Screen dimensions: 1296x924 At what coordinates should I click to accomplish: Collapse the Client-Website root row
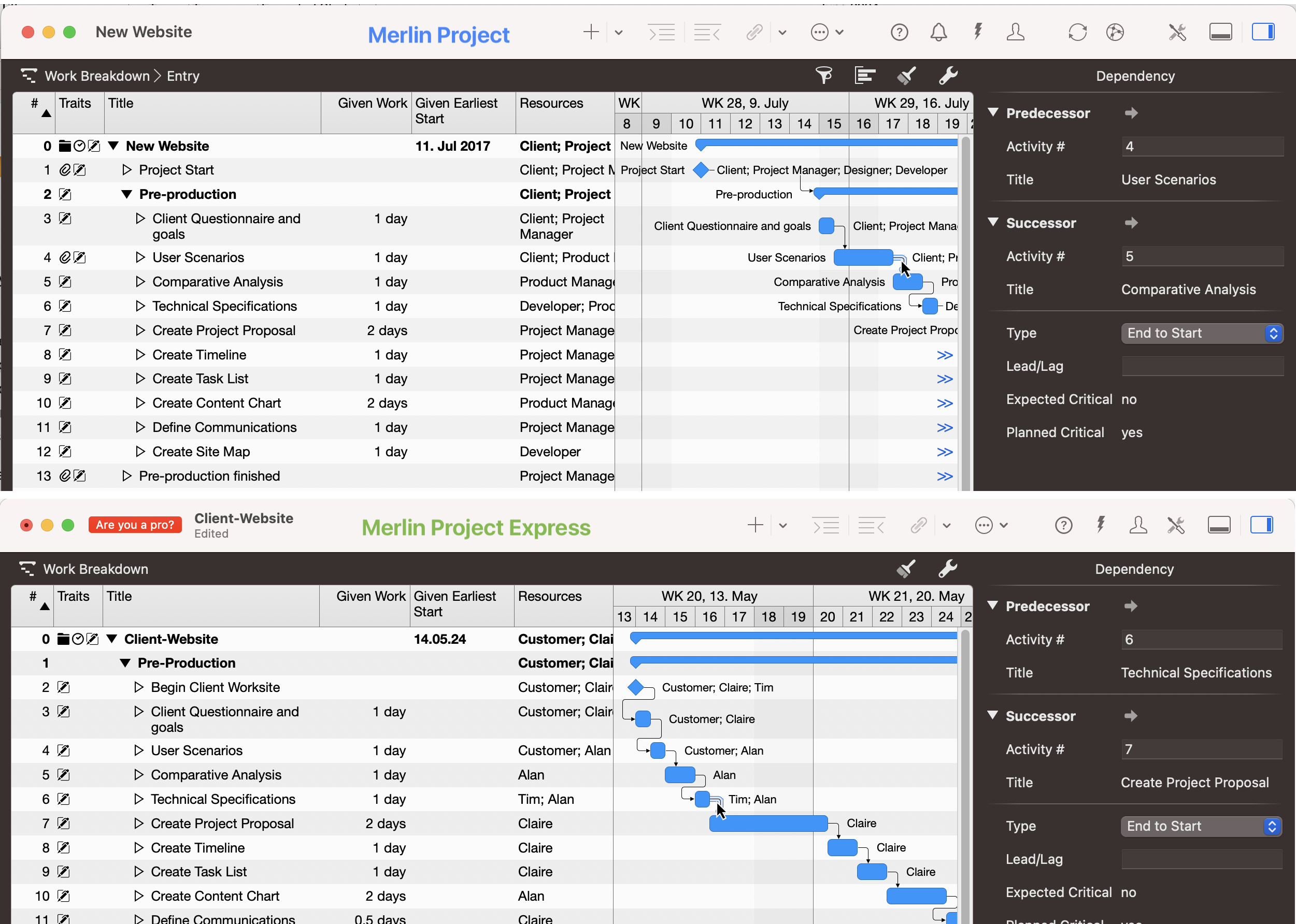[112, 639]
